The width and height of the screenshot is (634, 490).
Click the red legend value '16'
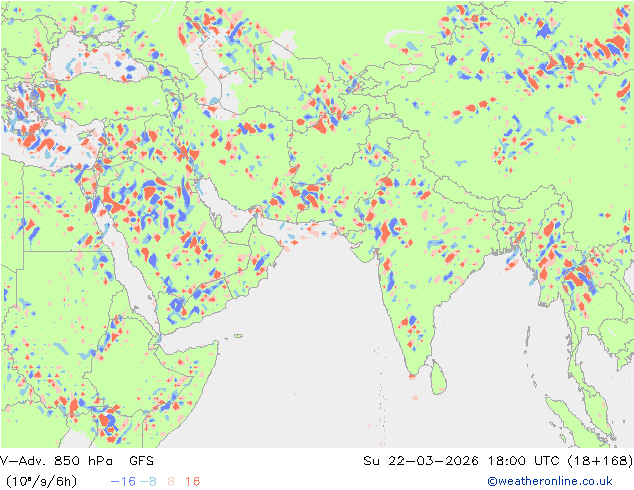click(192, 481)
